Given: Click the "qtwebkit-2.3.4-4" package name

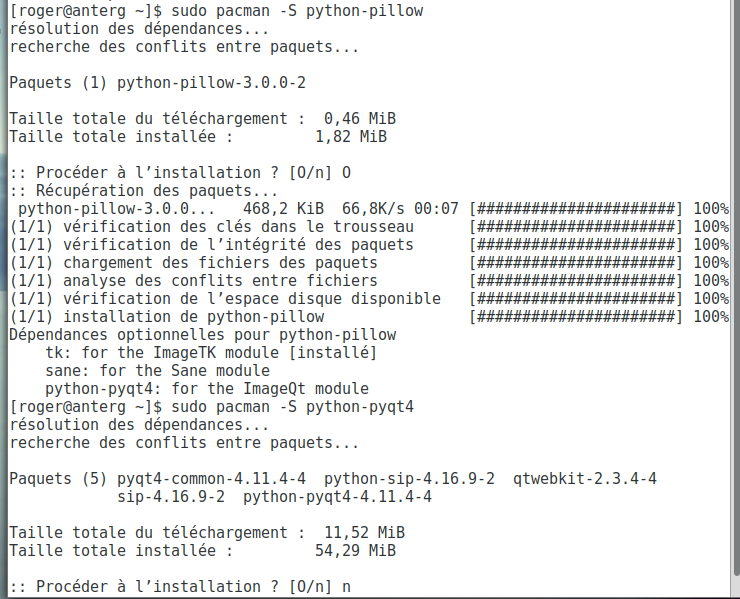Looking at the screenshot, I should tap(585, 479).
